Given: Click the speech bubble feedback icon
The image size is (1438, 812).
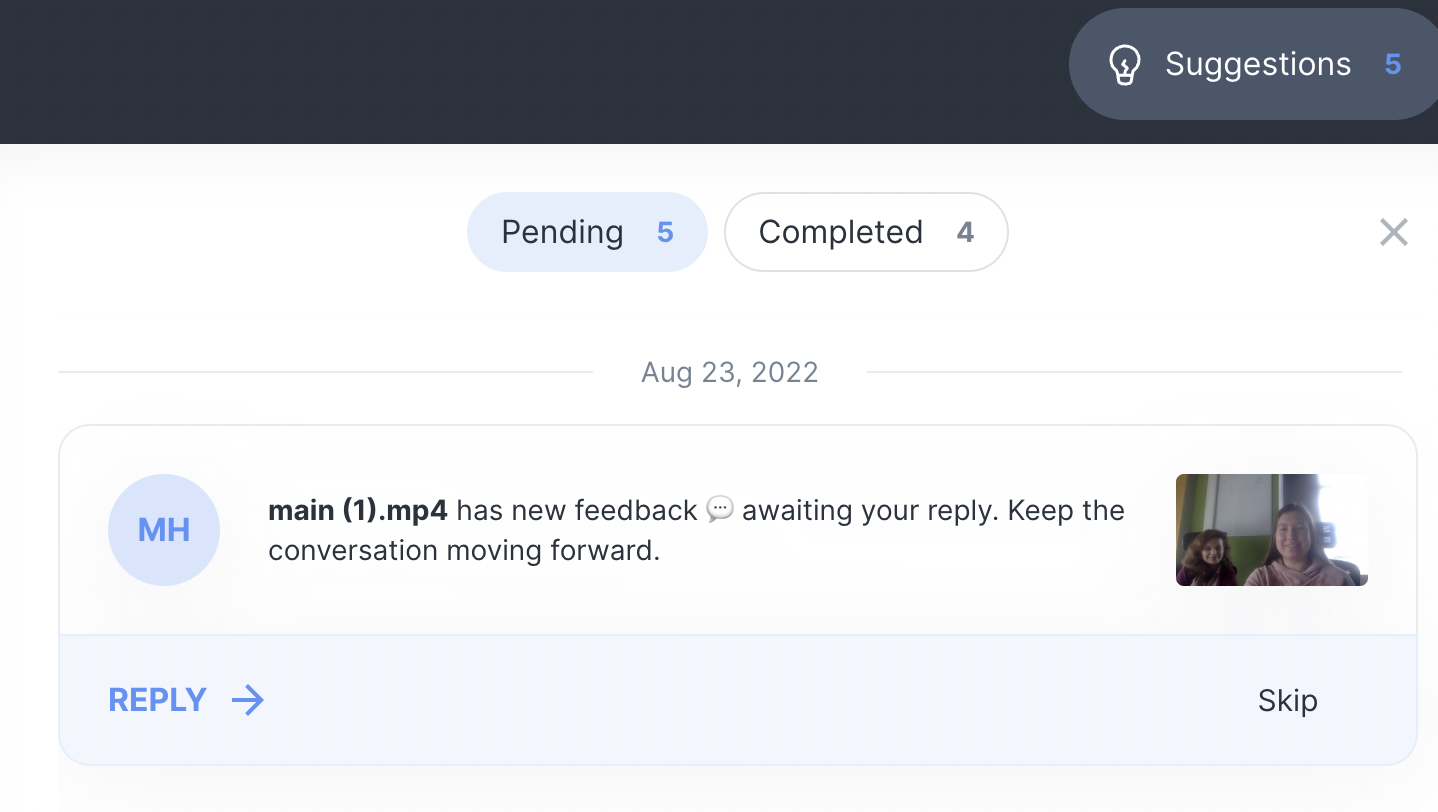Looking at the screenshot, I should pos(720,510).
